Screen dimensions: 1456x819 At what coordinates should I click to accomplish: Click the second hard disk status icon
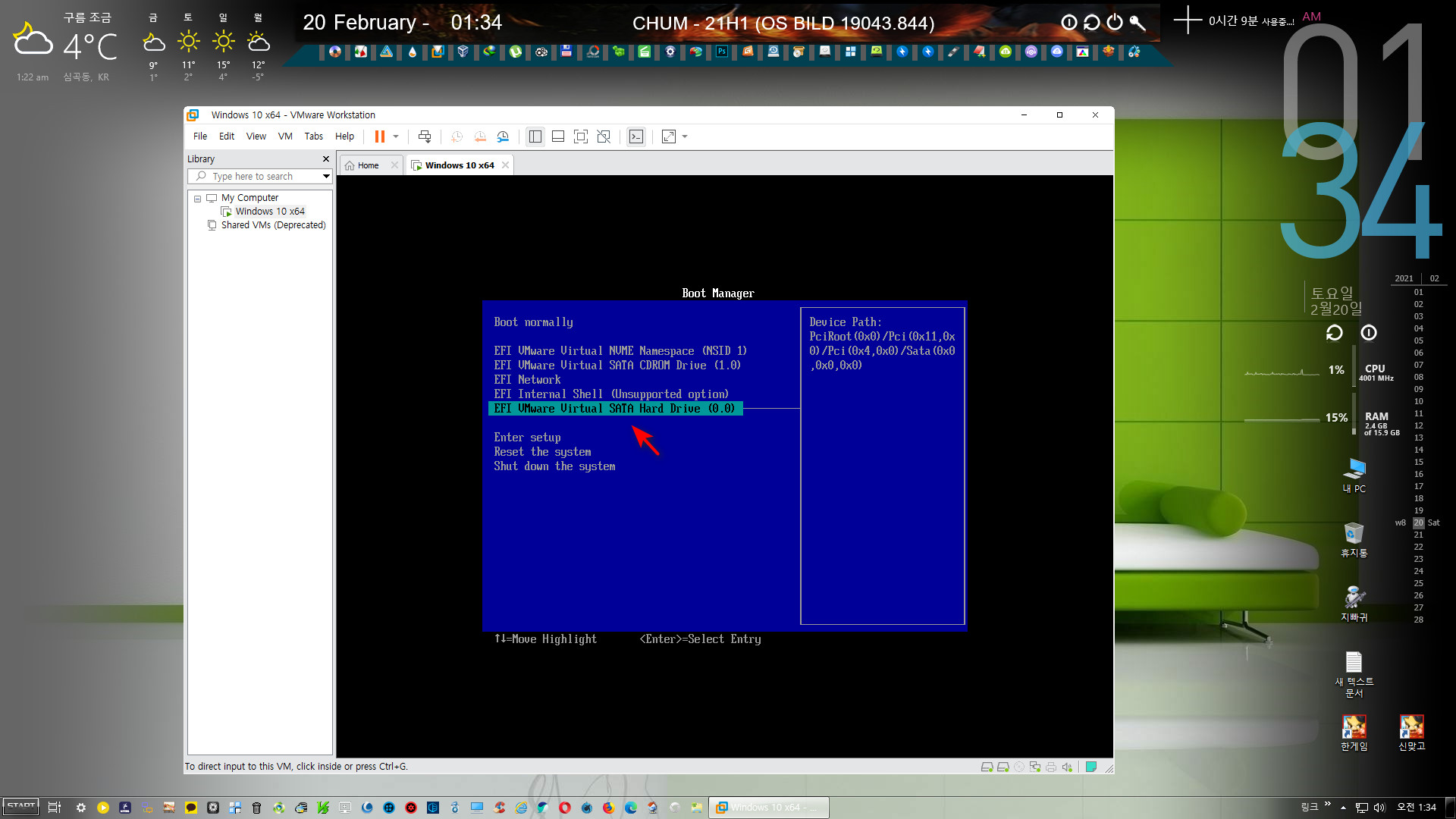tap(1003, 767)
